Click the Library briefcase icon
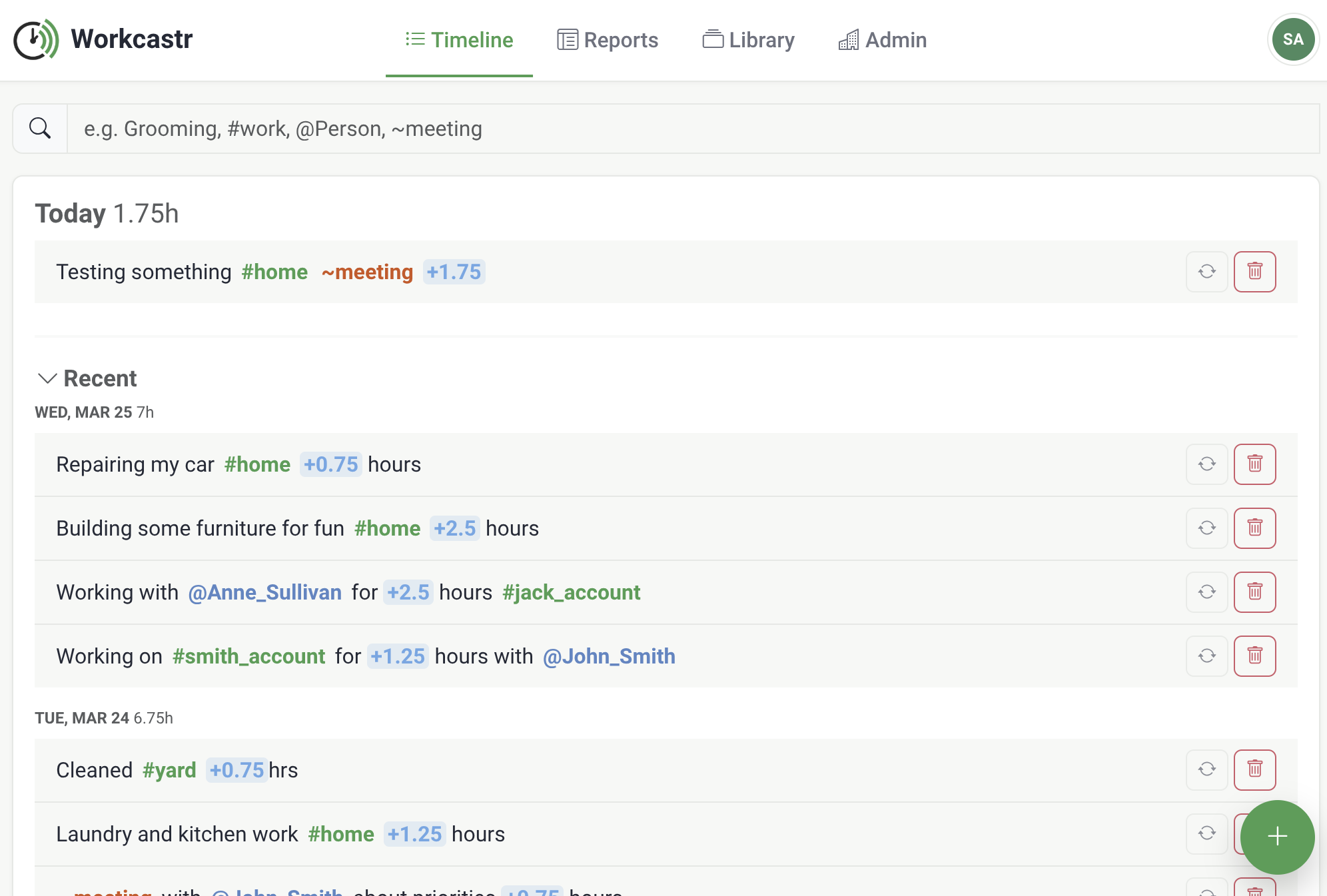The width and height of the screenshot is (1327, 896). [712, 40]
